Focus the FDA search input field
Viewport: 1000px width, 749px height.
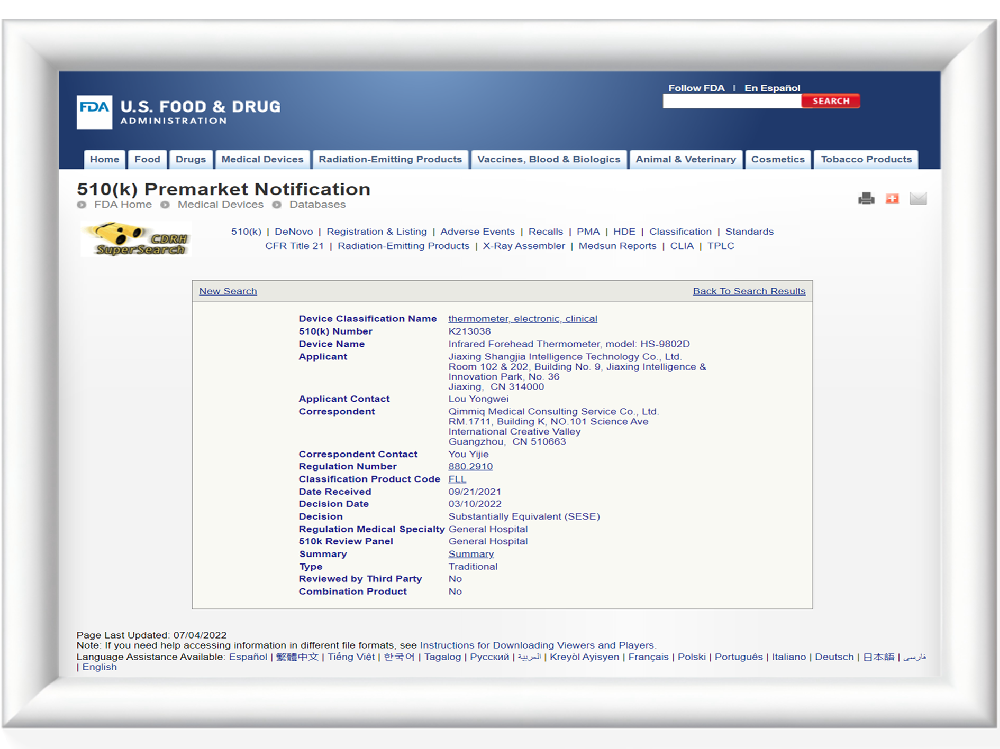click(732, 101)
